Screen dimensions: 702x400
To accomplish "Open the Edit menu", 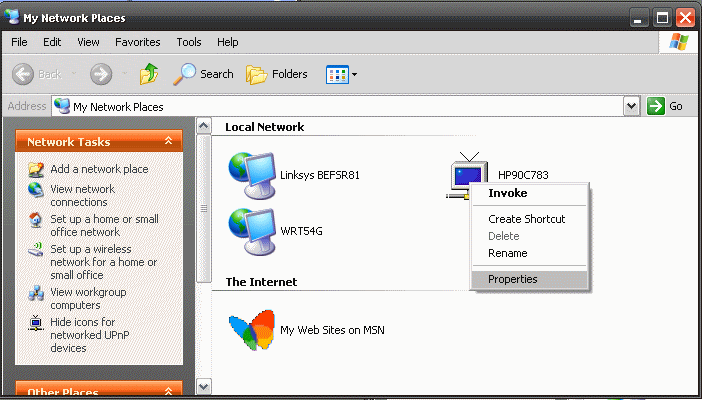I will coord(52,42).
